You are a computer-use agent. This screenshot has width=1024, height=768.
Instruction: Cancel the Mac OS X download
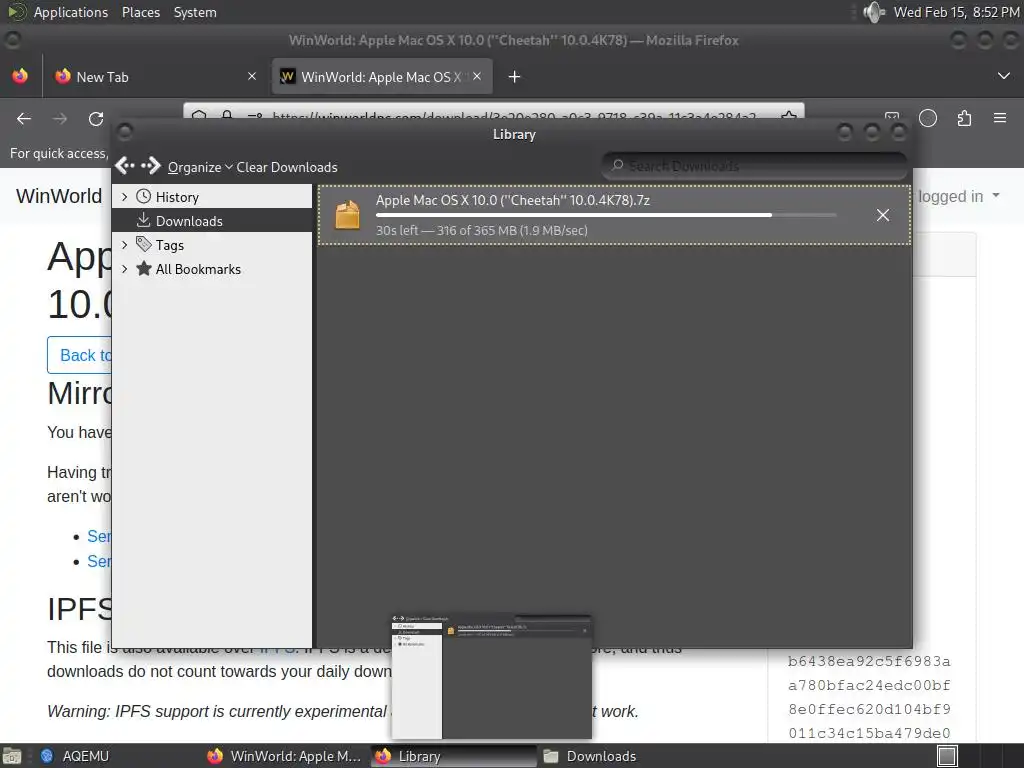(x=882, y=215)
